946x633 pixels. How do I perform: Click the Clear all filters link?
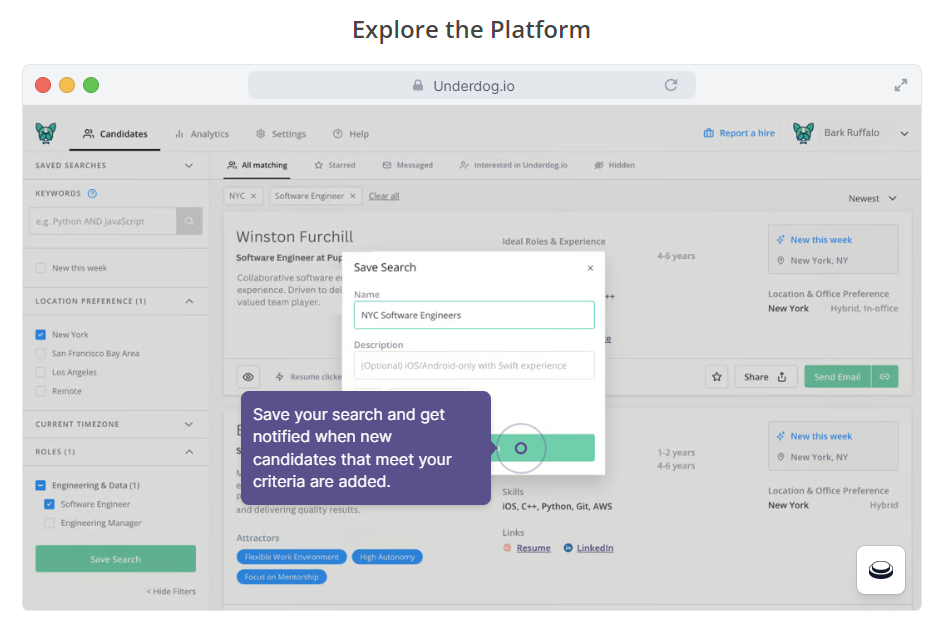pyautogui.click(x=384, y=198)
